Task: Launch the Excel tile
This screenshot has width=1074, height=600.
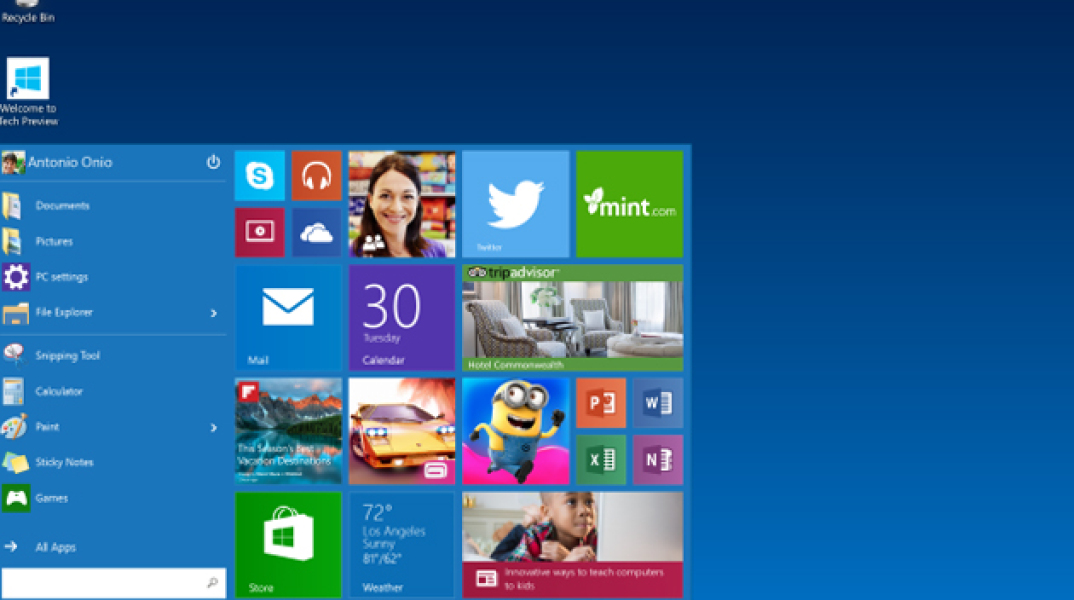Action: pos(601,460)
